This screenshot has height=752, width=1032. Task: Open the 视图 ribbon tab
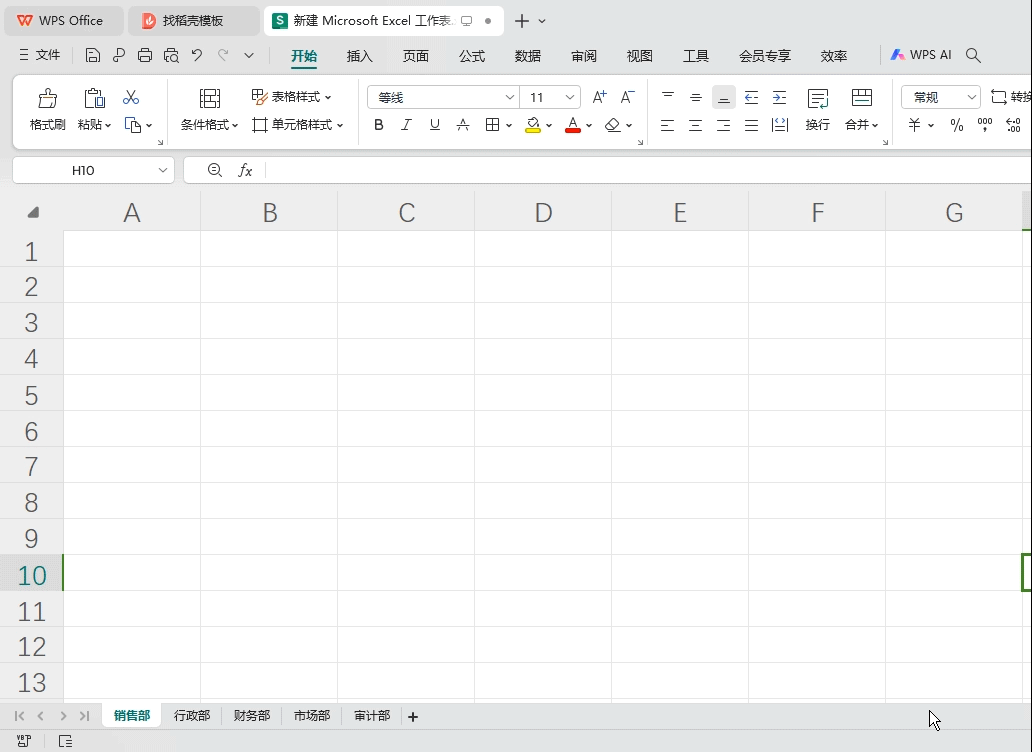640,56
